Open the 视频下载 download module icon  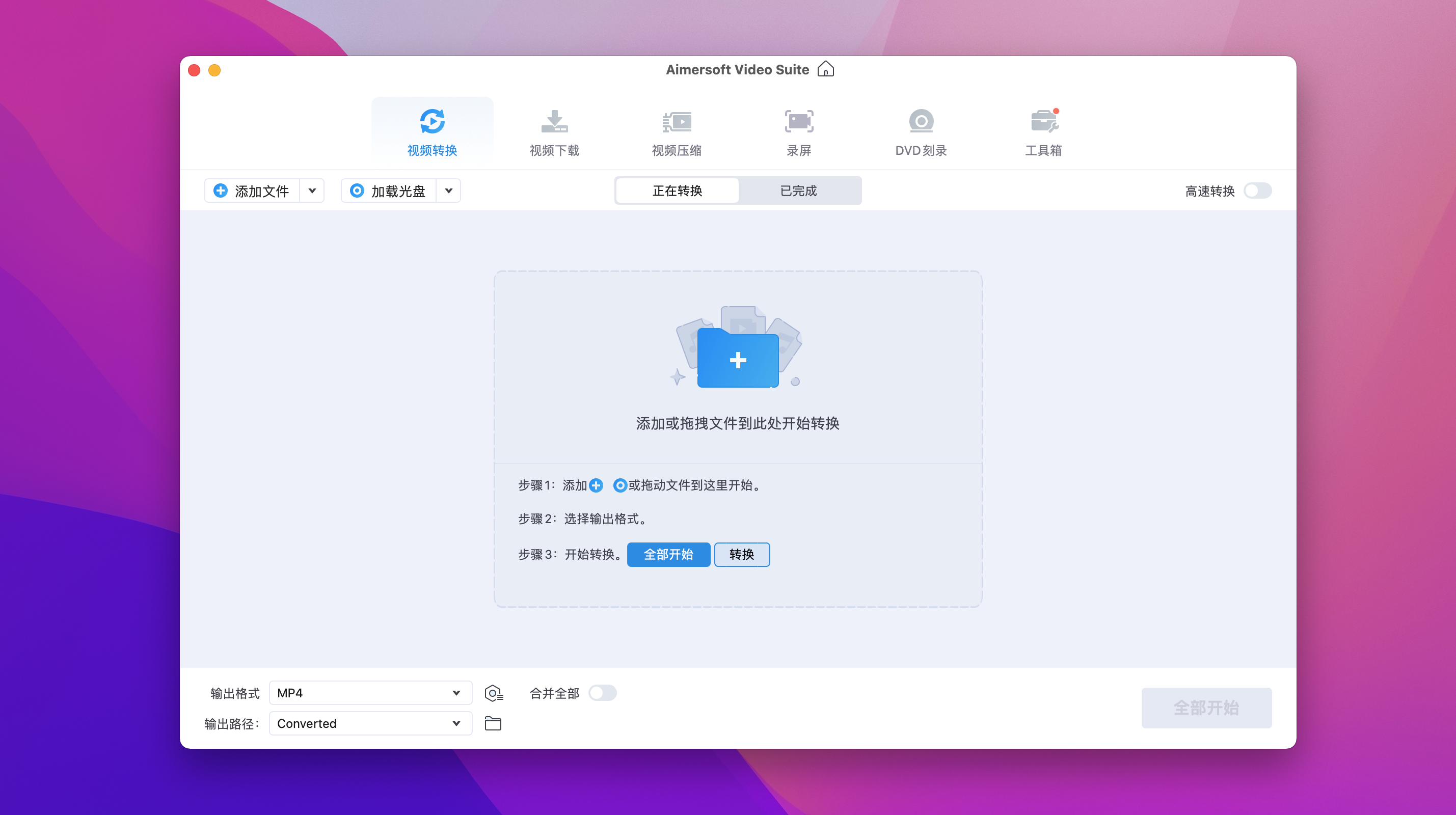(x=554, y=122)
